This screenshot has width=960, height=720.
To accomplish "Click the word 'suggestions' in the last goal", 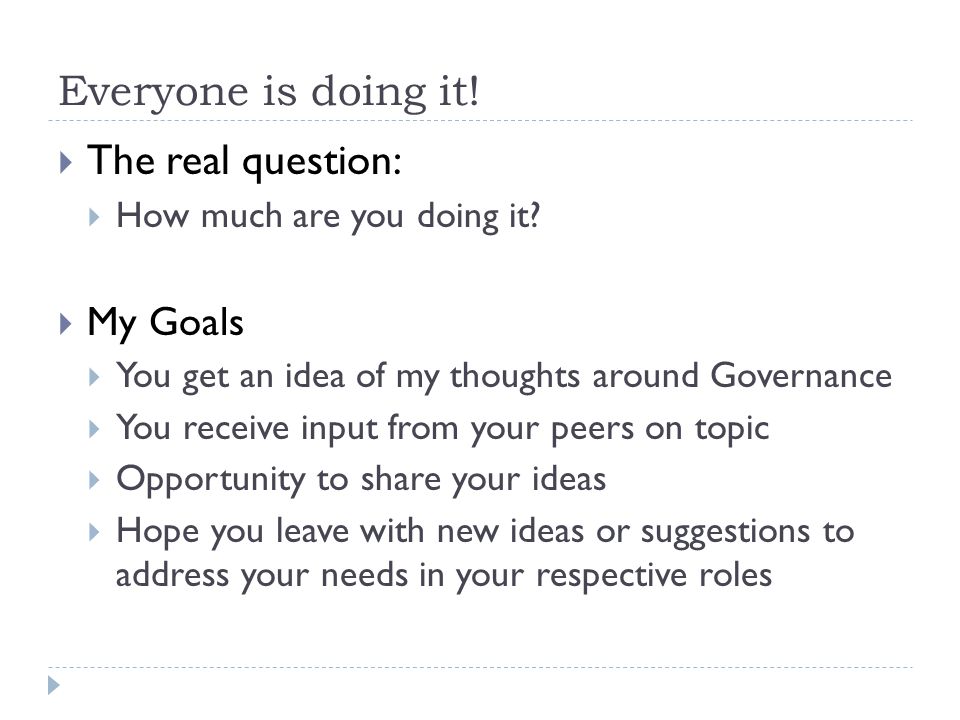I will click(x=725, y=533).
